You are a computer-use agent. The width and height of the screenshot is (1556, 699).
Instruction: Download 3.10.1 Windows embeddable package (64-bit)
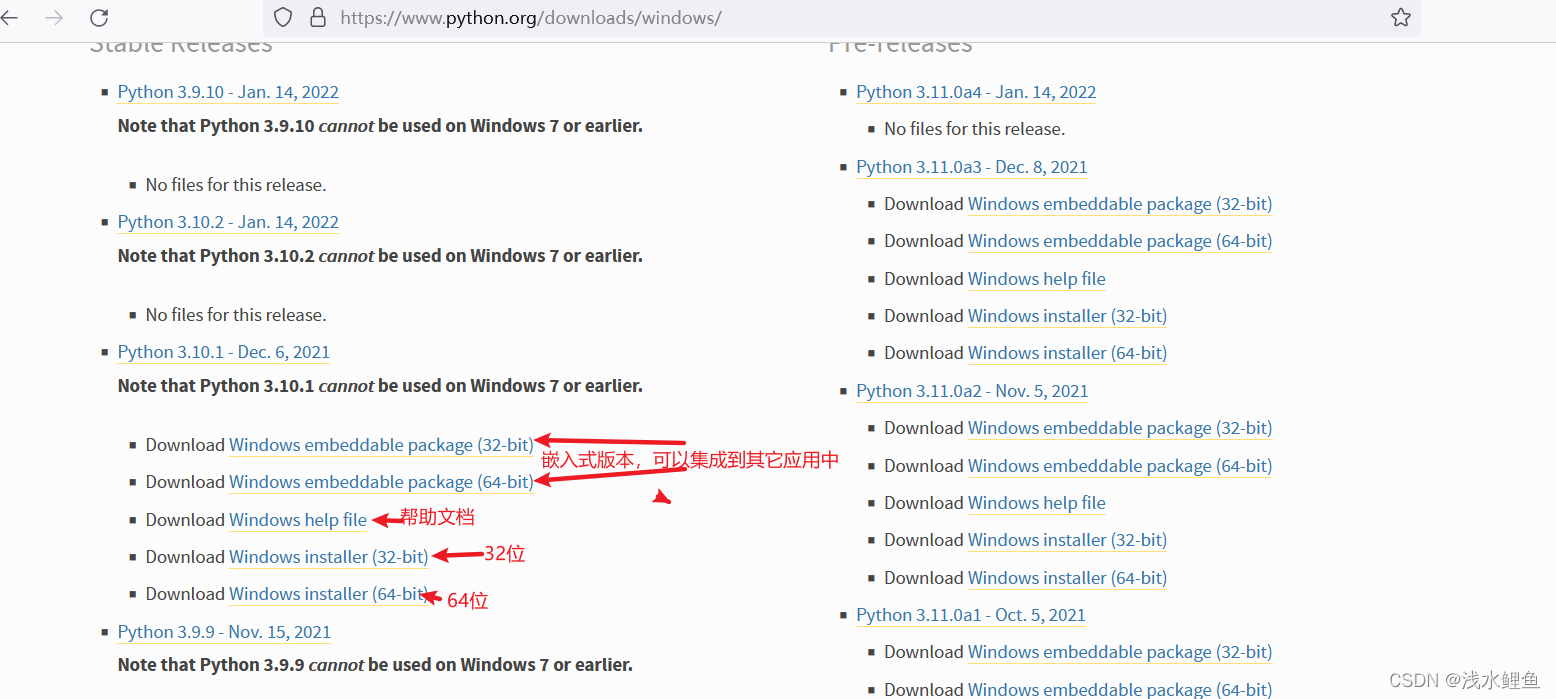(381, 482)
